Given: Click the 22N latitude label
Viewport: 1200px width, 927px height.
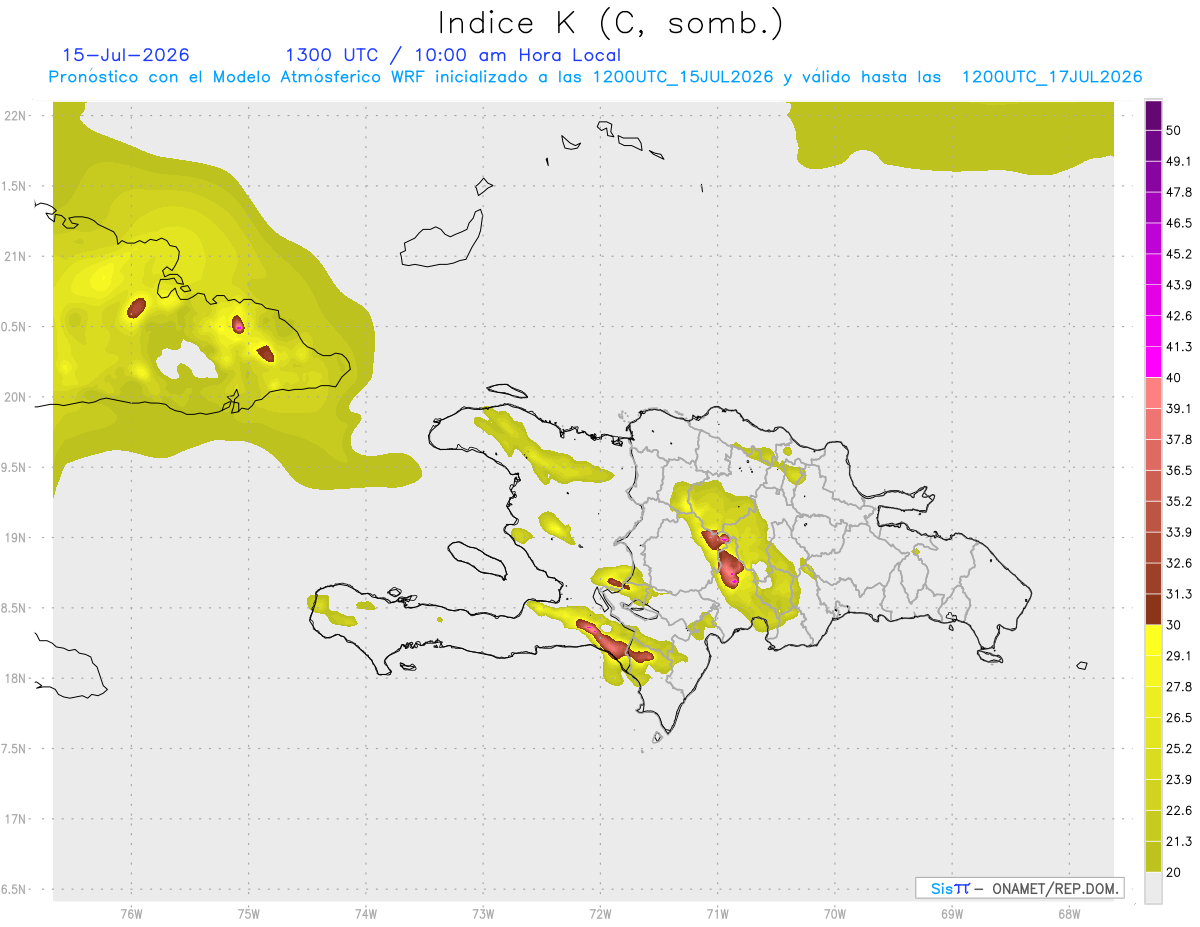Looking at the screenshot, I should point(15,116).
